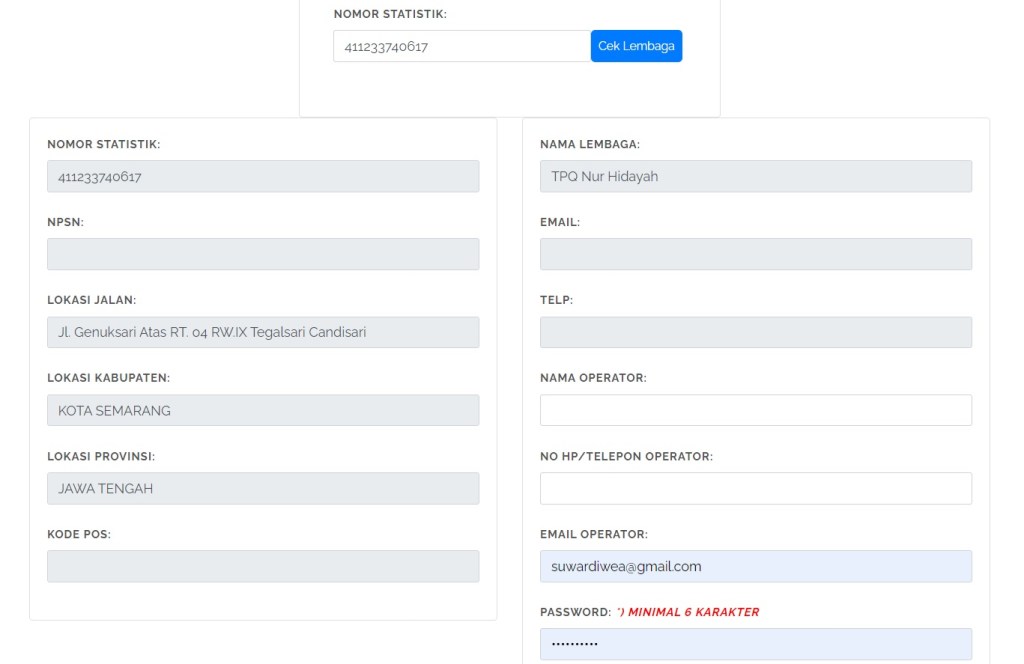Image resolution: width=1024 pixels, height=664 pixels.
Task: Click the Telp input field
Action: point(755,332)
